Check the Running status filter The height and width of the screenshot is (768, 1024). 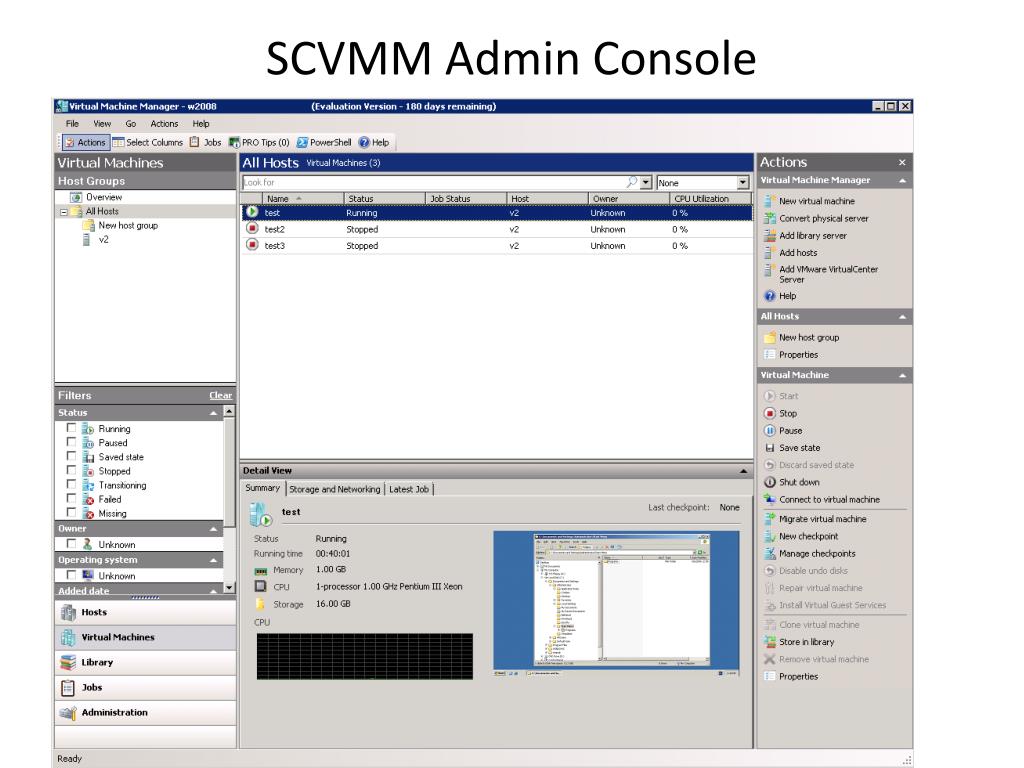(71, 428)
